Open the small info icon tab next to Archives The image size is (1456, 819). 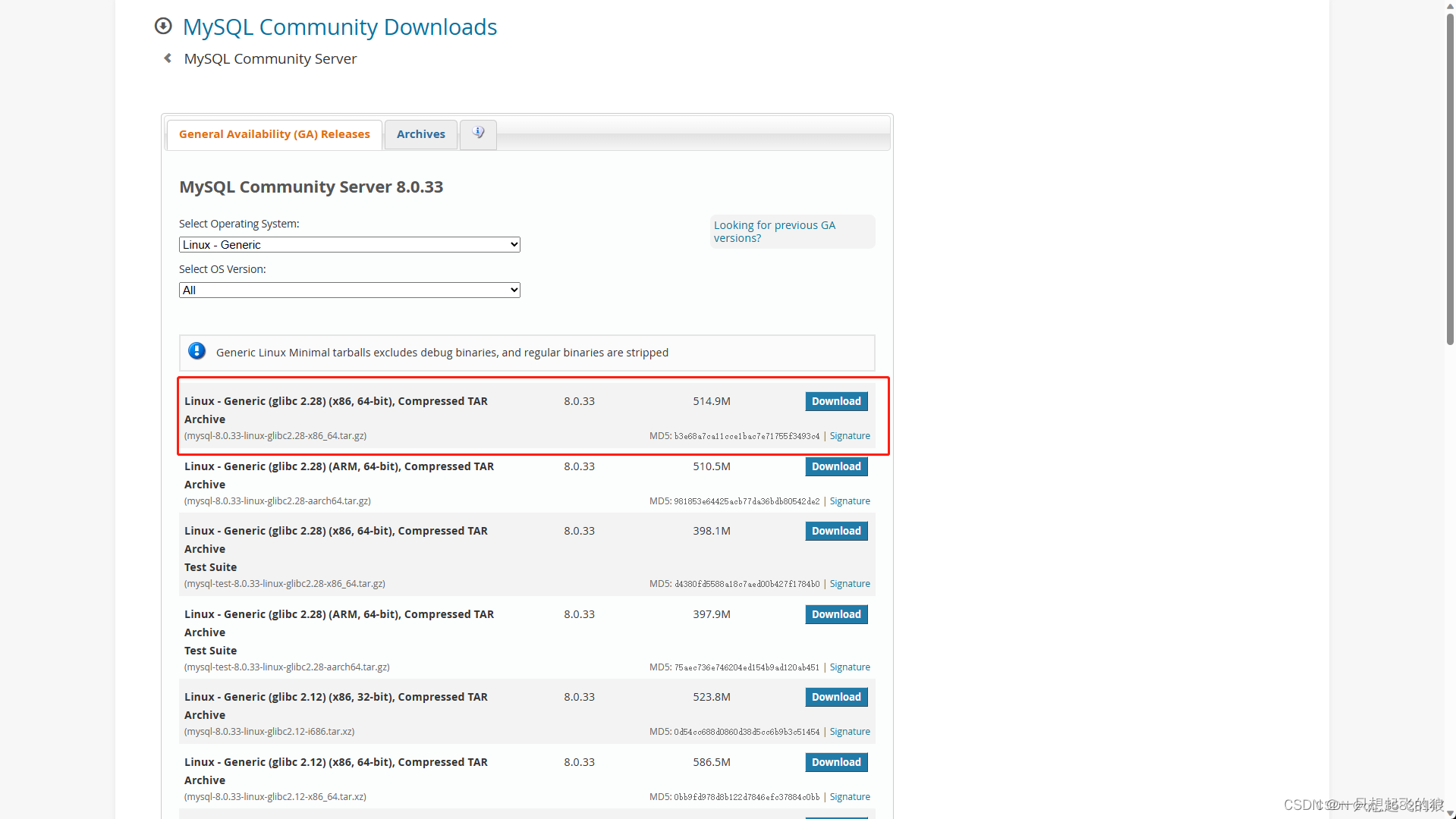point(478,134)
